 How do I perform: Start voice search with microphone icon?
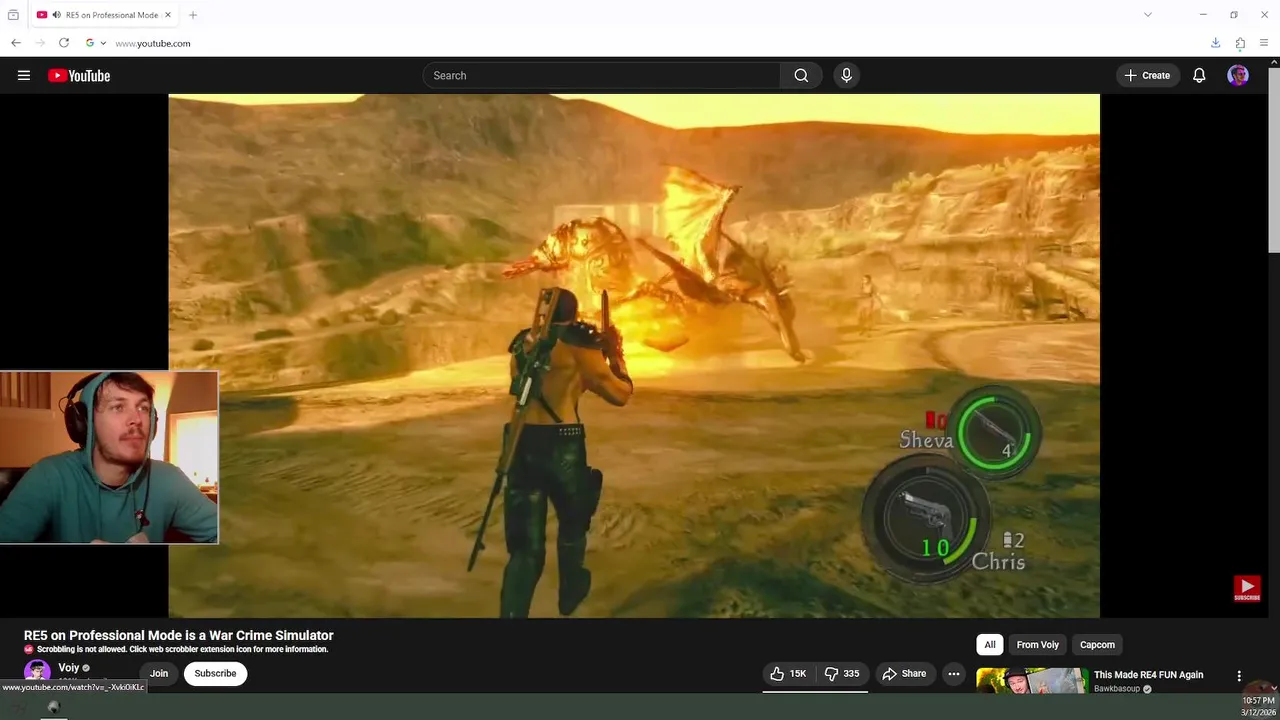846,75
